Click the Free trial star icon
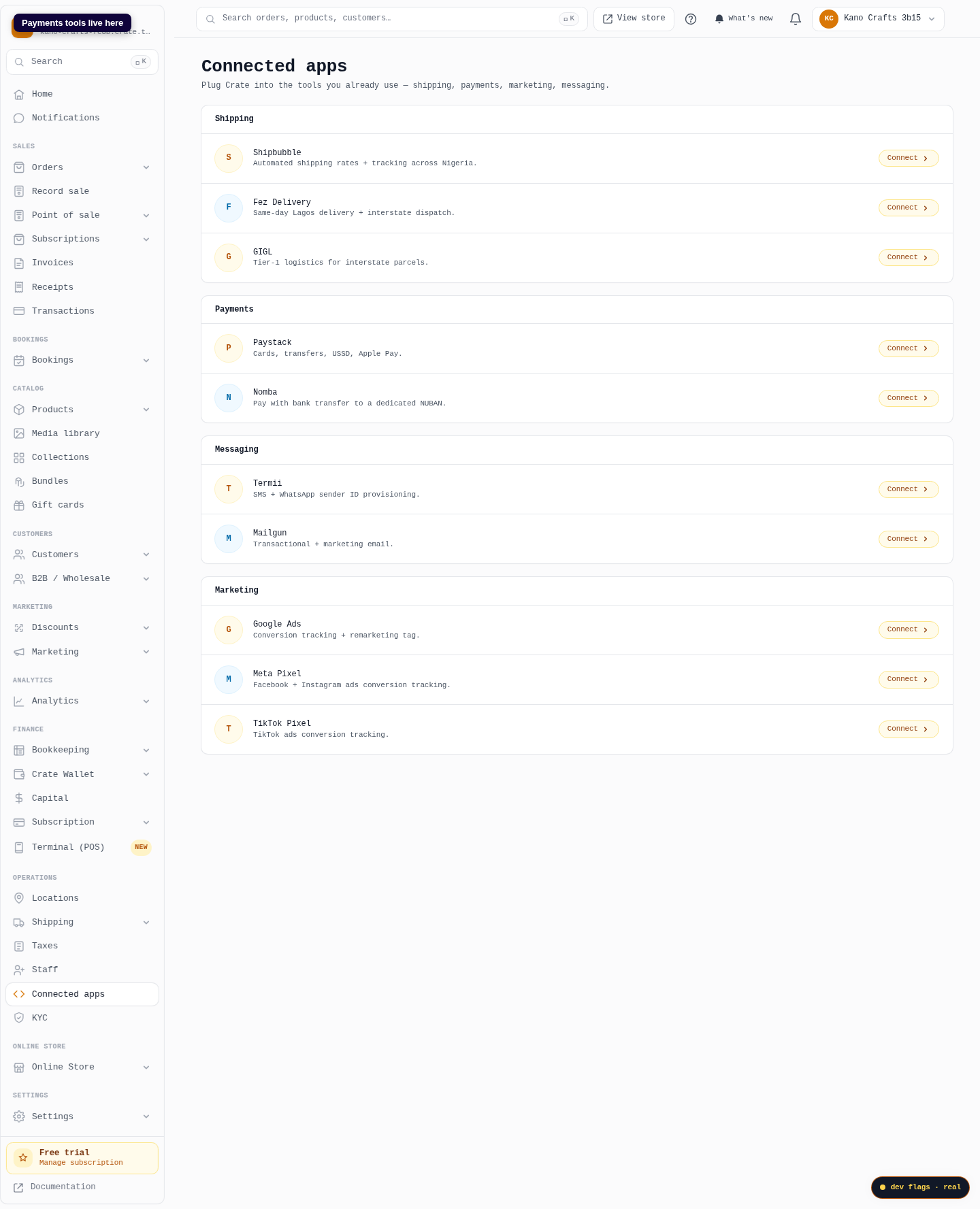The height and width of the screenshot is (1209, 980). (23, 1157)
